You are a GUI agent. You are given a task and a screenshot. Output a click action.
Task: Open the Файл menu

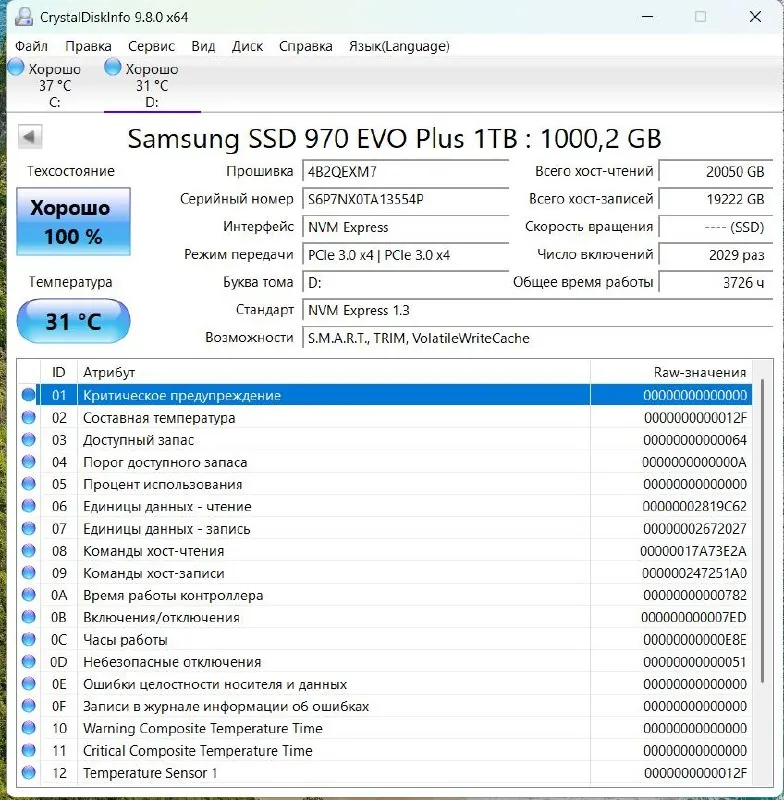pos(31,46)
